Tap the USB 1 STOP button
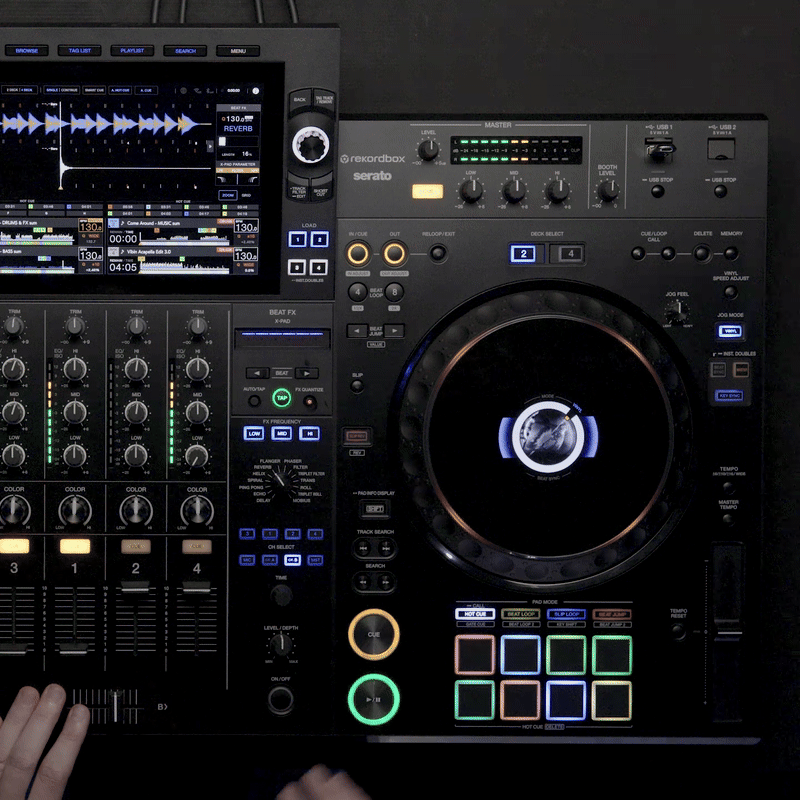Image resolution: width=800 pixels, height=800 pixels. pos(658,192)
